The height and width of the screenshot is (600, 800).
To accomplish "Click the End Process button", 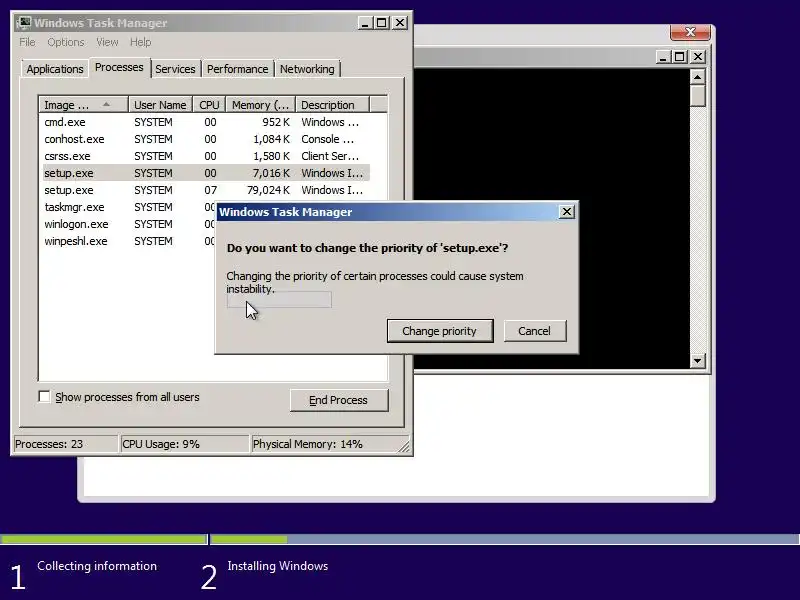I will (339, 400).
